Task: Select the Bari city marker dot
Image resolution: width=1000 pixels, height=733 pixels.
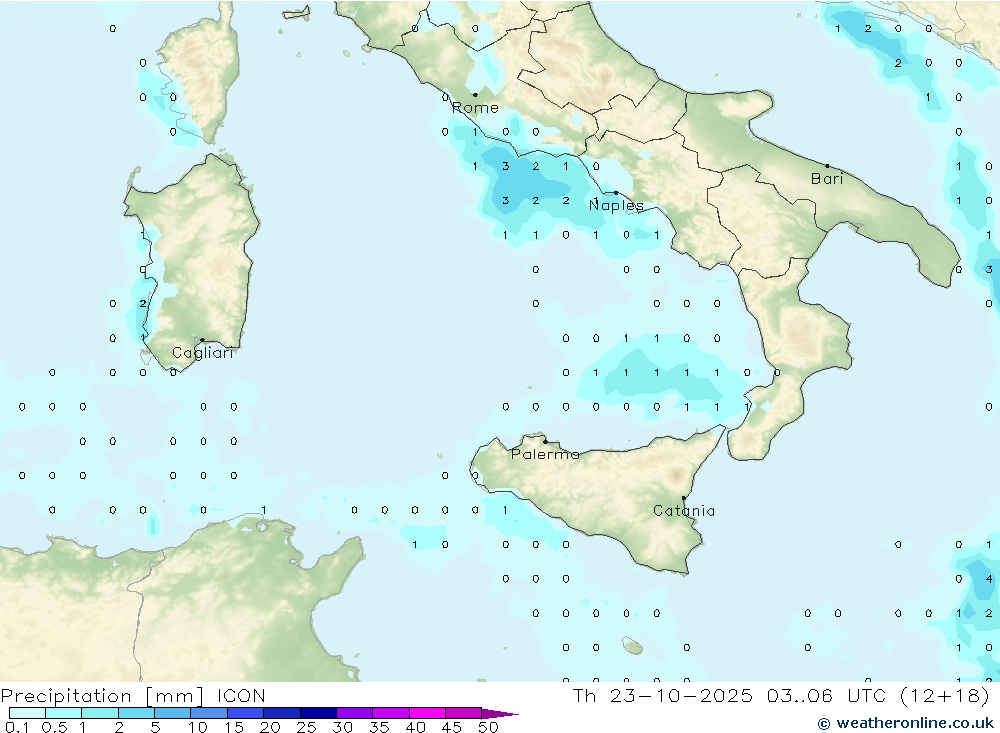Action: (x=827, y=166)
